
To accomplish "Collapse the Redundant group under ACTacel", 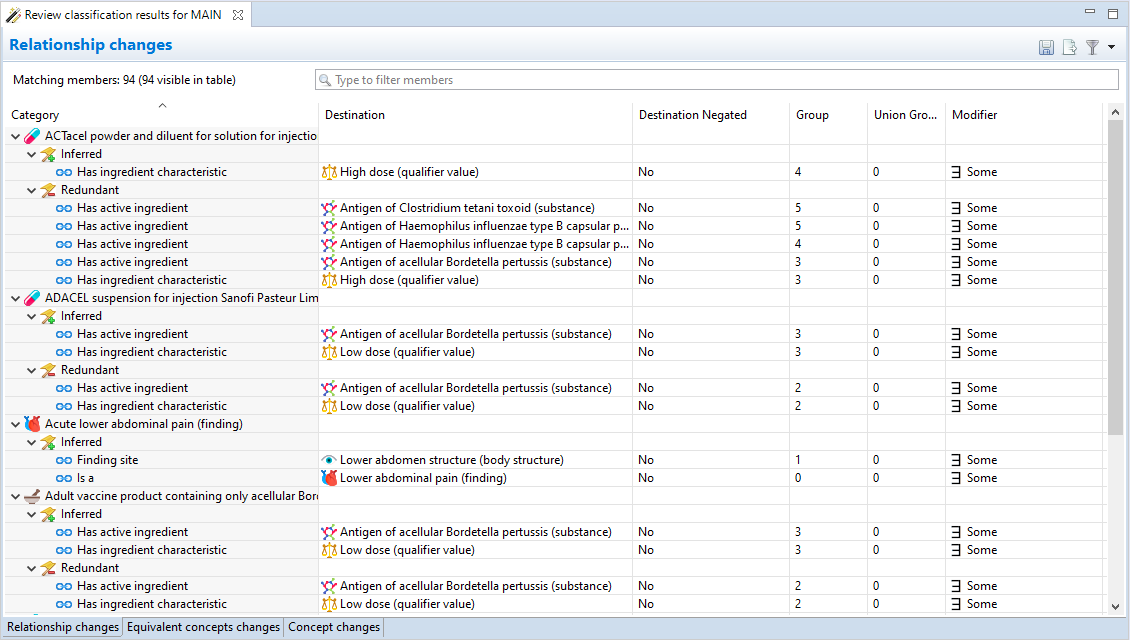I will [x=31, y=190].
